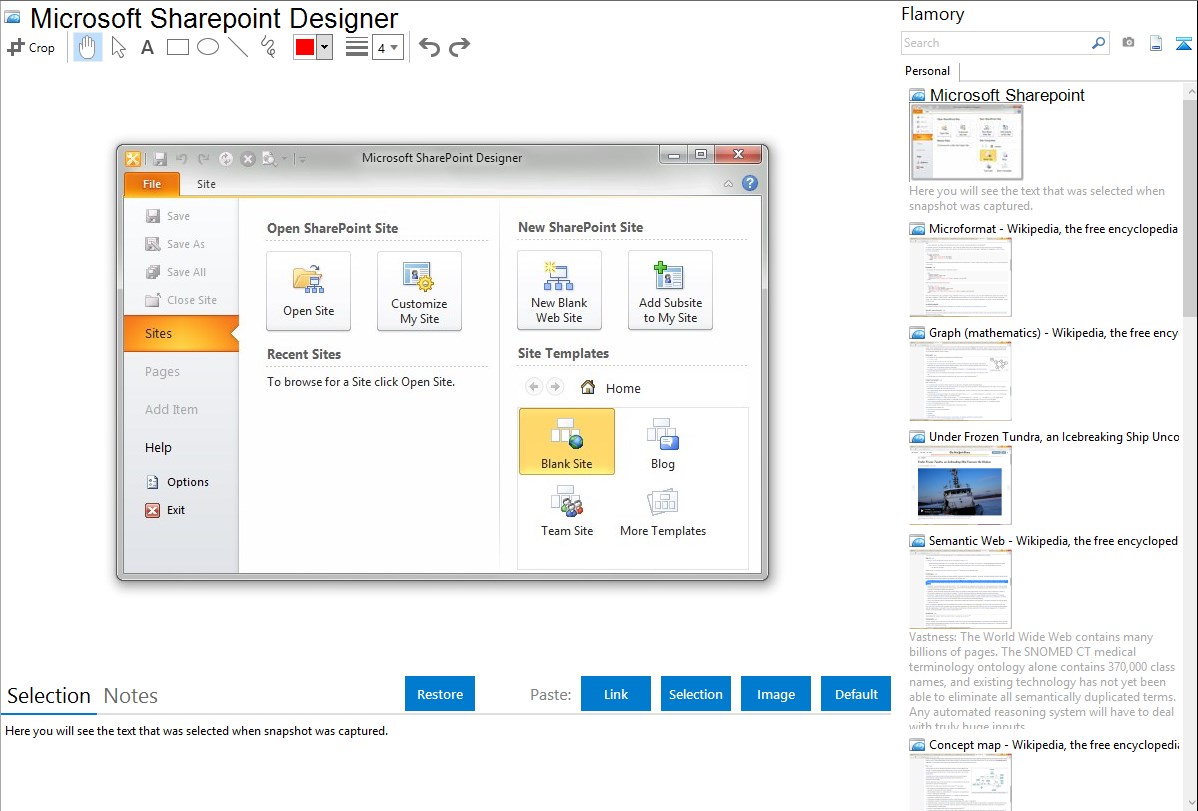Image resolution: width=1198 pixels, height=811 pixels.
Task: Select Sites in the File menu sidebar
Action: point(182,333)
